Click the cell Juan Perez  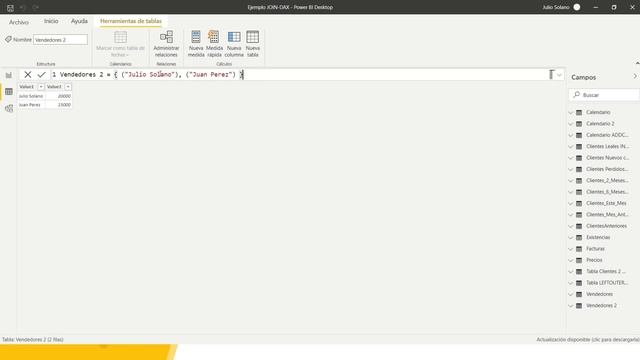[31, 105]
